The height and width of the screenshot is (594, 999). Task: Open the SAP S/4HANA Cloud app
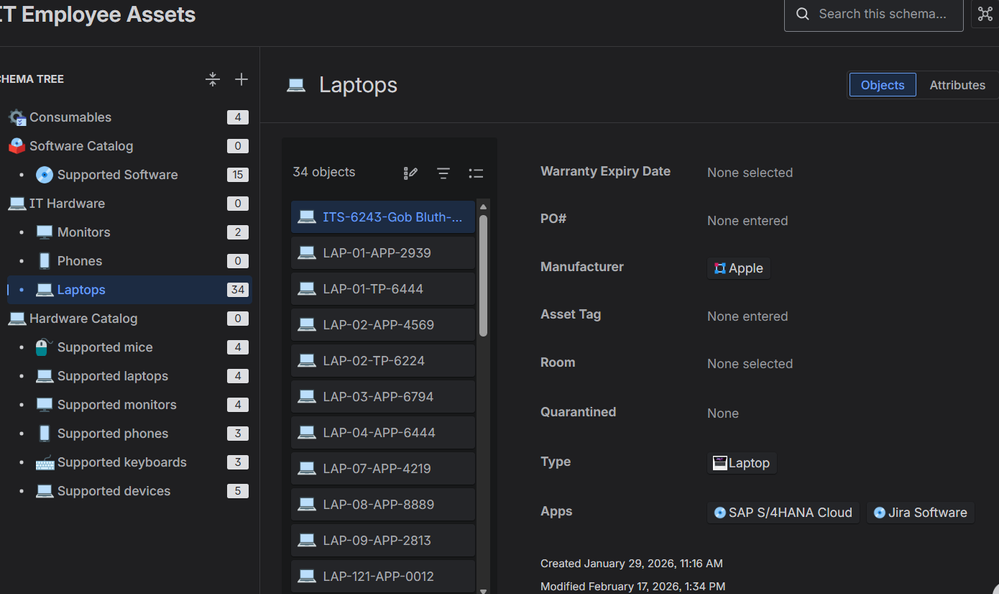(782, 512)
